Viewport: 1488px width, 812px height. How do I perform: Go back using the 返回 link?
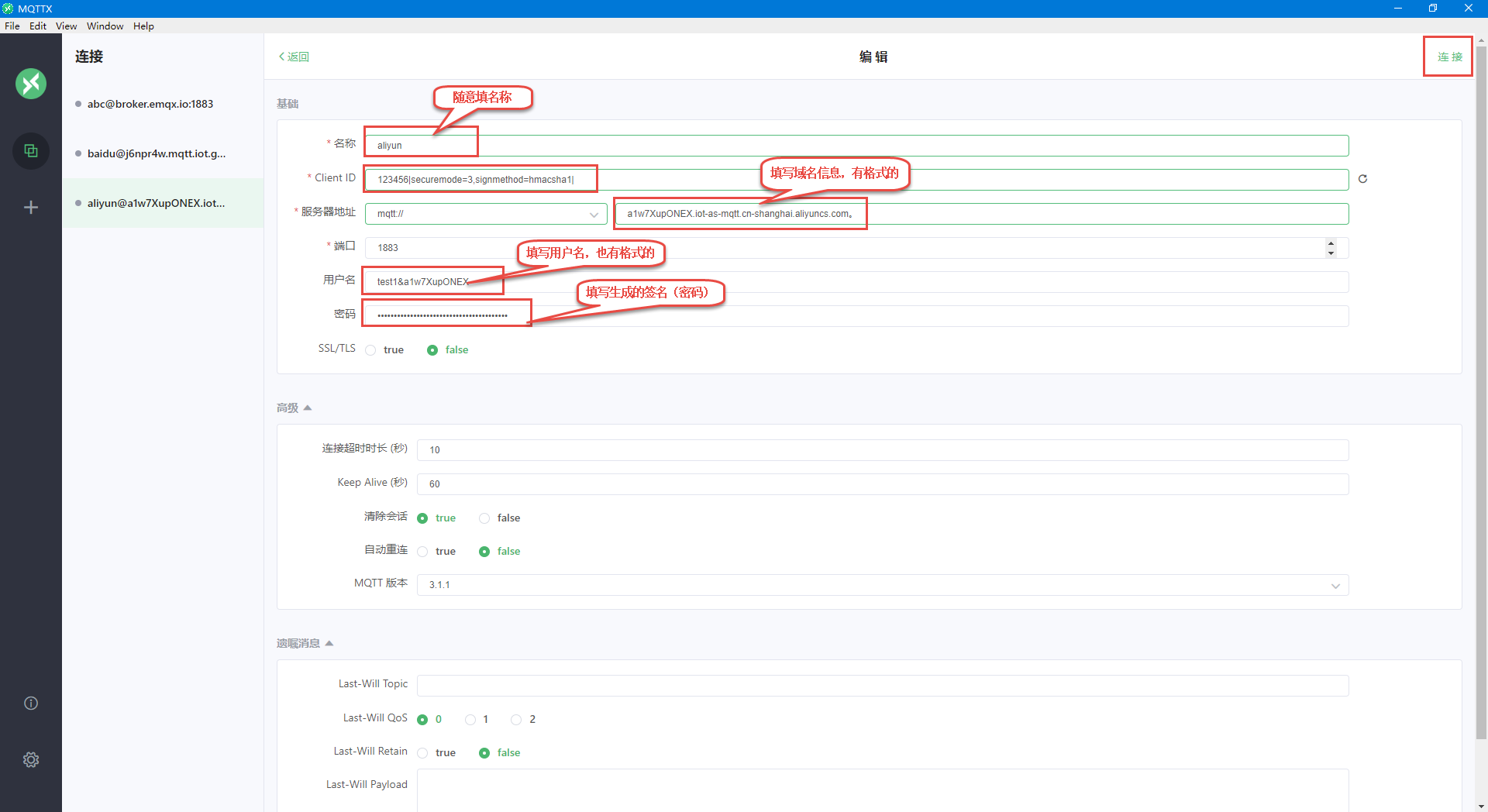[x=294, y=57]
